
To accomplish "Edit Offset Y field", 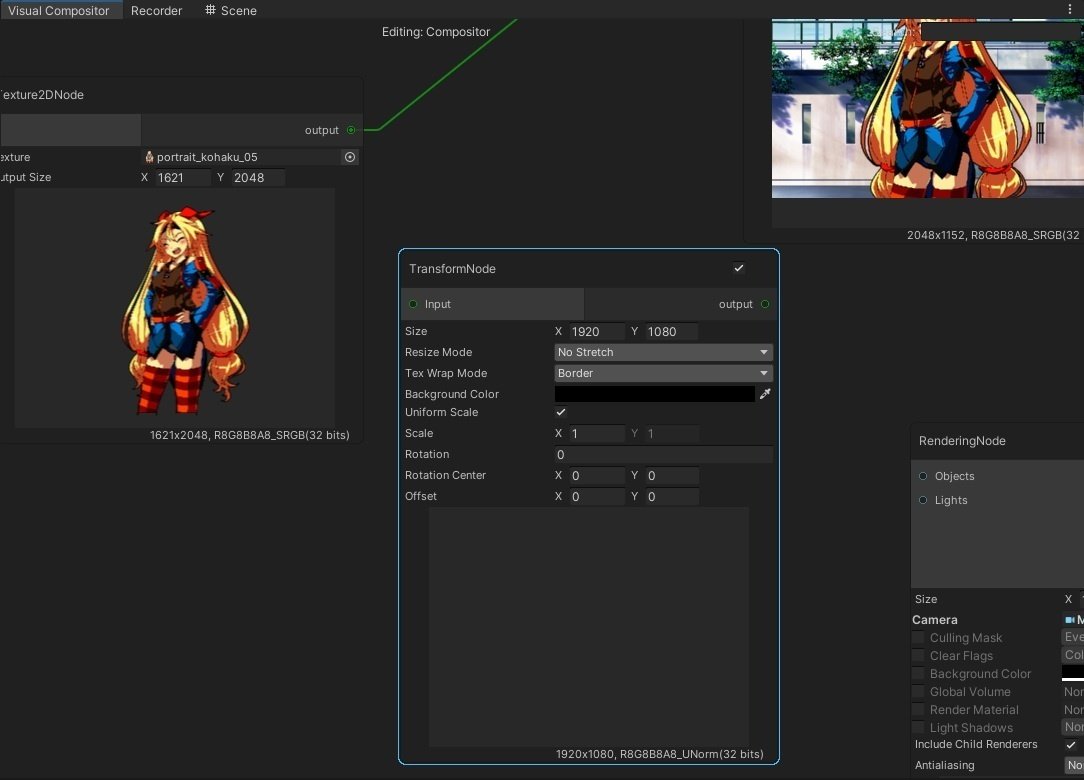I will pos(671,496).
